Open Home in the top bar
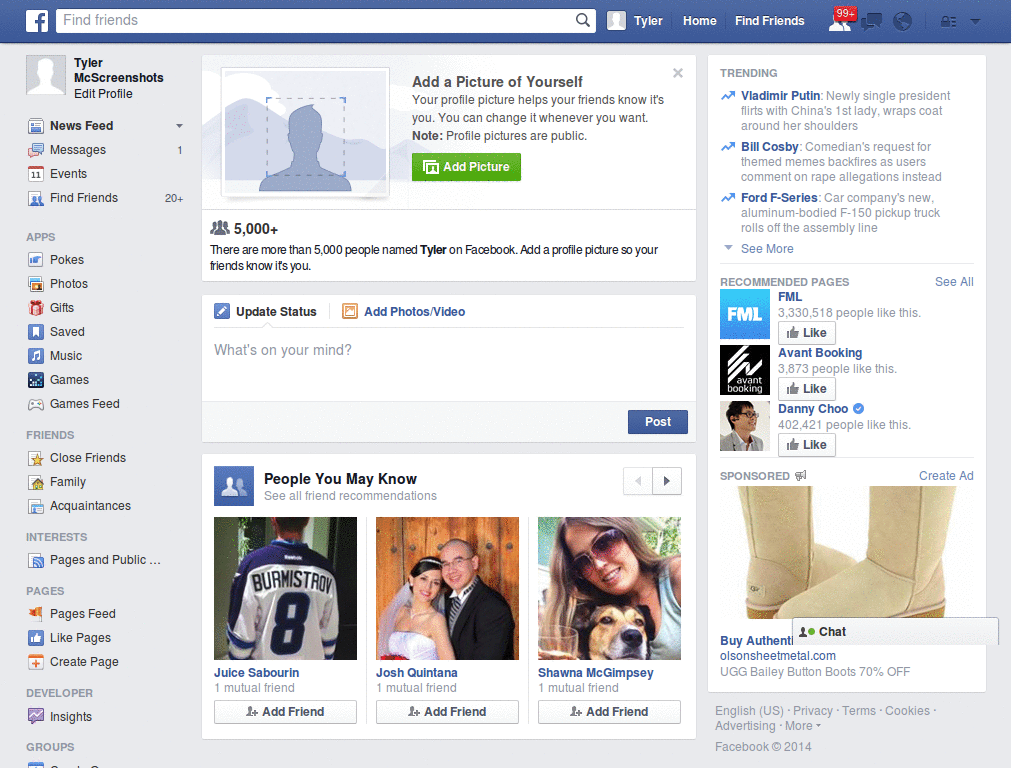The image size is (1024, 768). [699, 21]
